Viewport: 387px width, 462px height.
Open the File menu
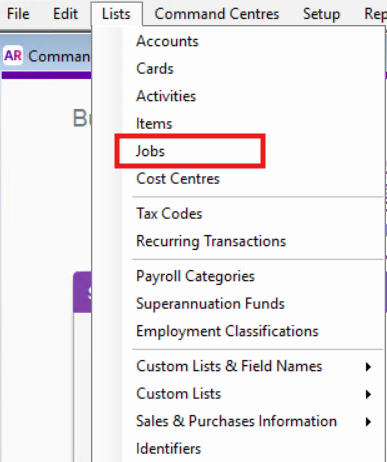[x=18, y=14]
